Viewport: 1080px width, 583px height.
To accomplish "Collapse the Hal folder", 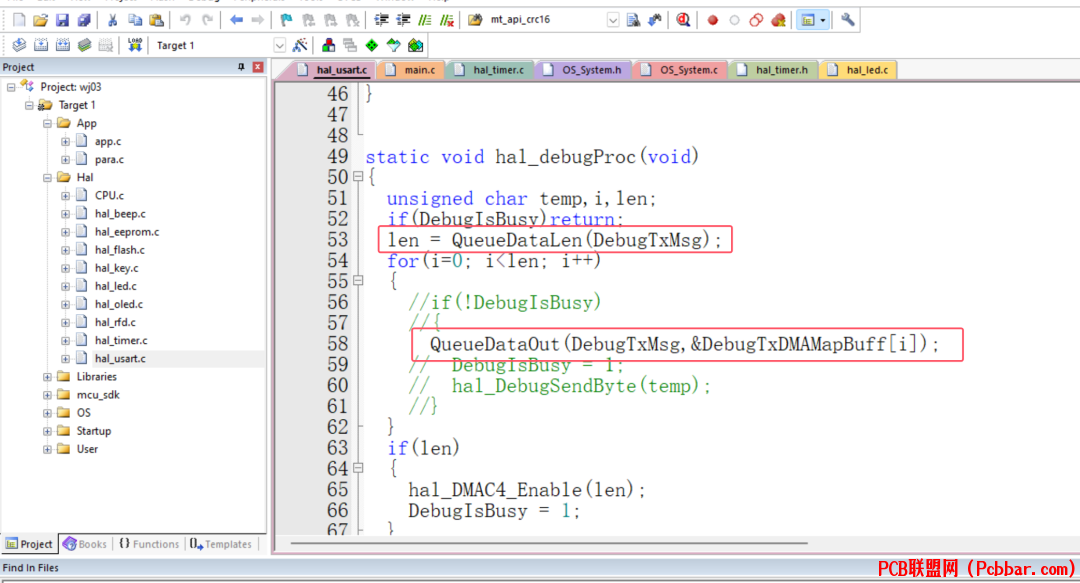I will coord(47,178).
